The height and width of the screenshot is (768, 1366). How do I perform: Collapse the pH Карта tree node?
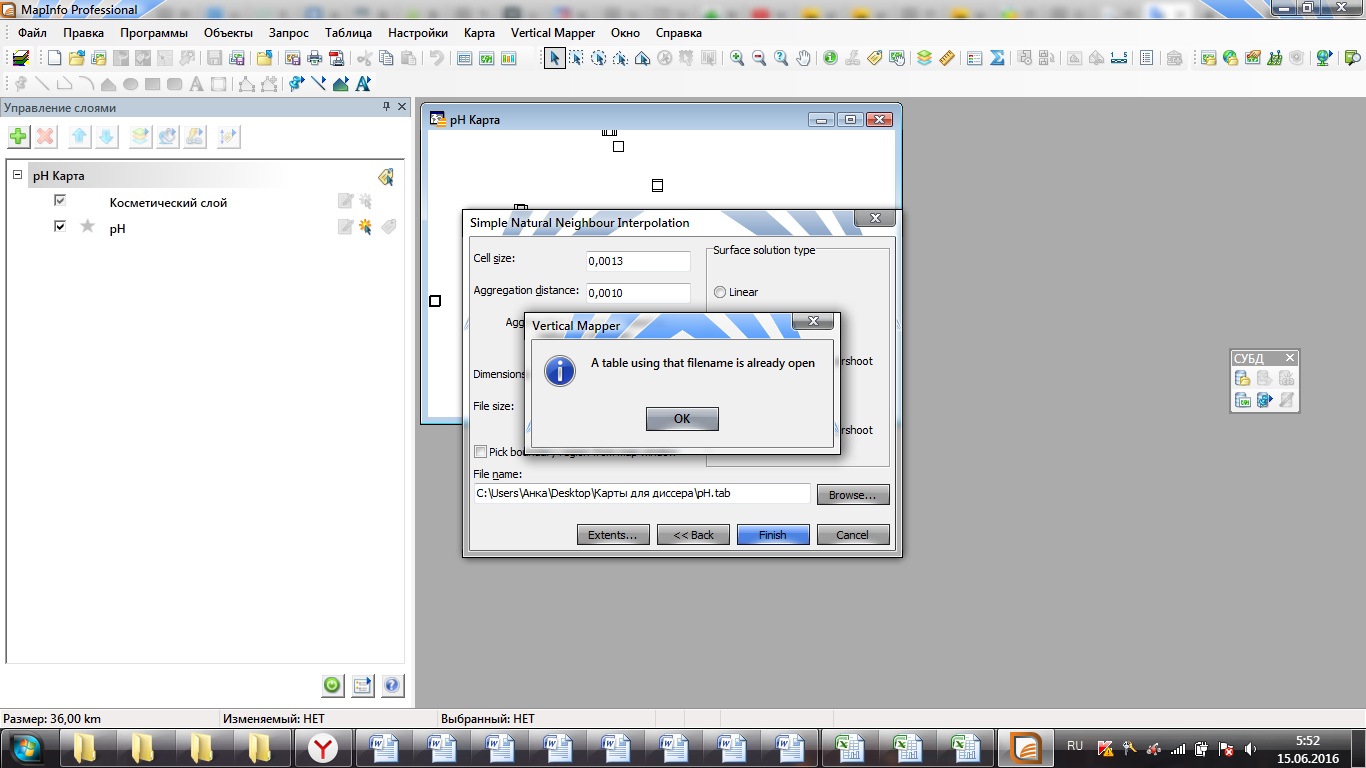pyautogui.click(x=18, y=175)
